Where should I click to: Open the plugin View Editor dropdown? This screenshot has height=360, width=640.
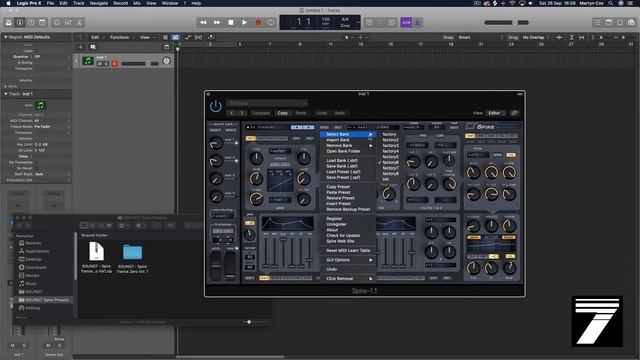pyautogui.click(x=496, y=113)
